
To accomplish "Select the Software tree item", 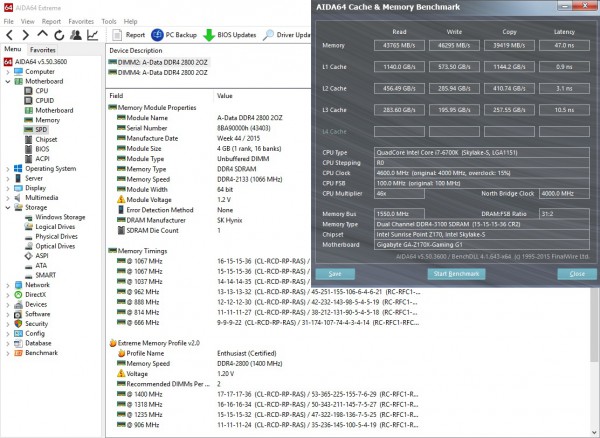I will click(32, 314).
